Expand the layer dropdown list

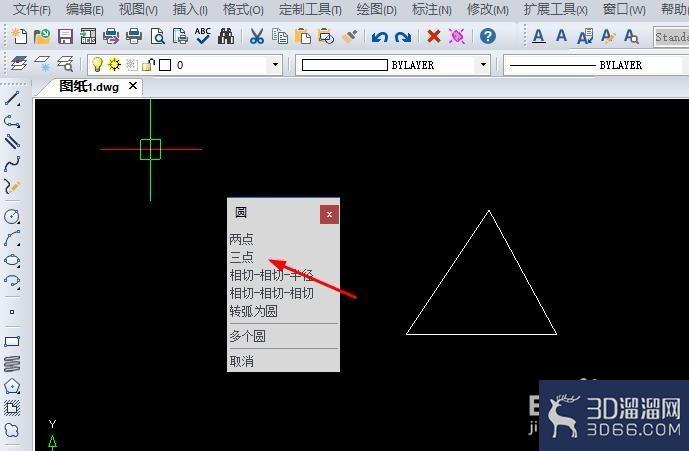pyautogui.click(x=275, y=65)
